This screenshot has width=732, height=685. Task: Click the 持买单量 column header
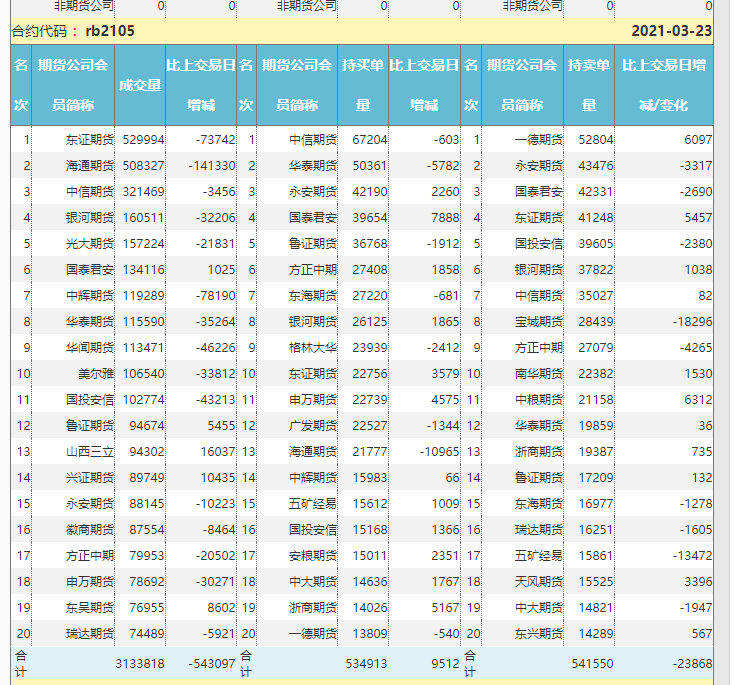pos(363,85)
